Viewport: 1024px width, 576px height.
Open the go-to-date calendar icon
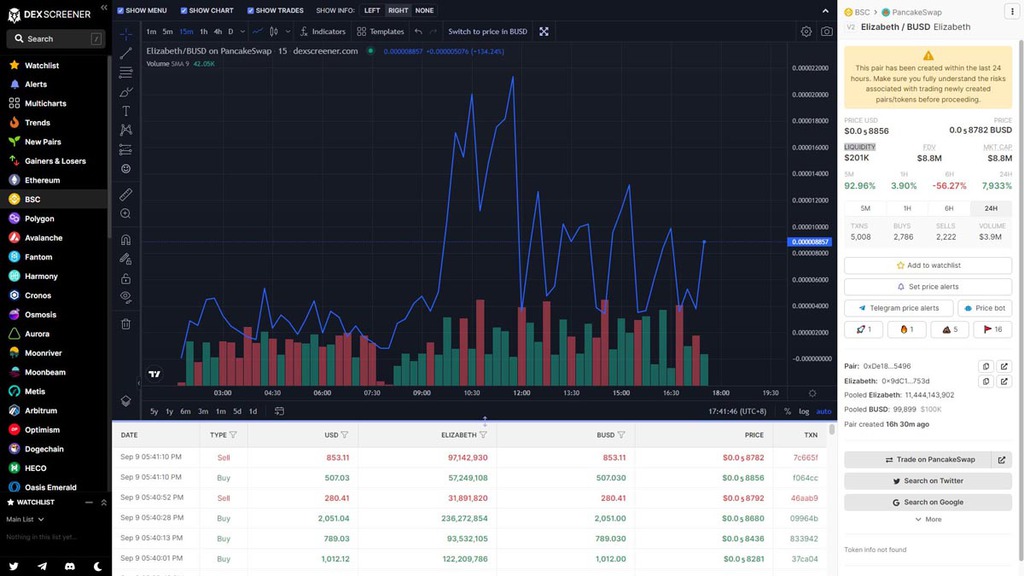(279, 411)
